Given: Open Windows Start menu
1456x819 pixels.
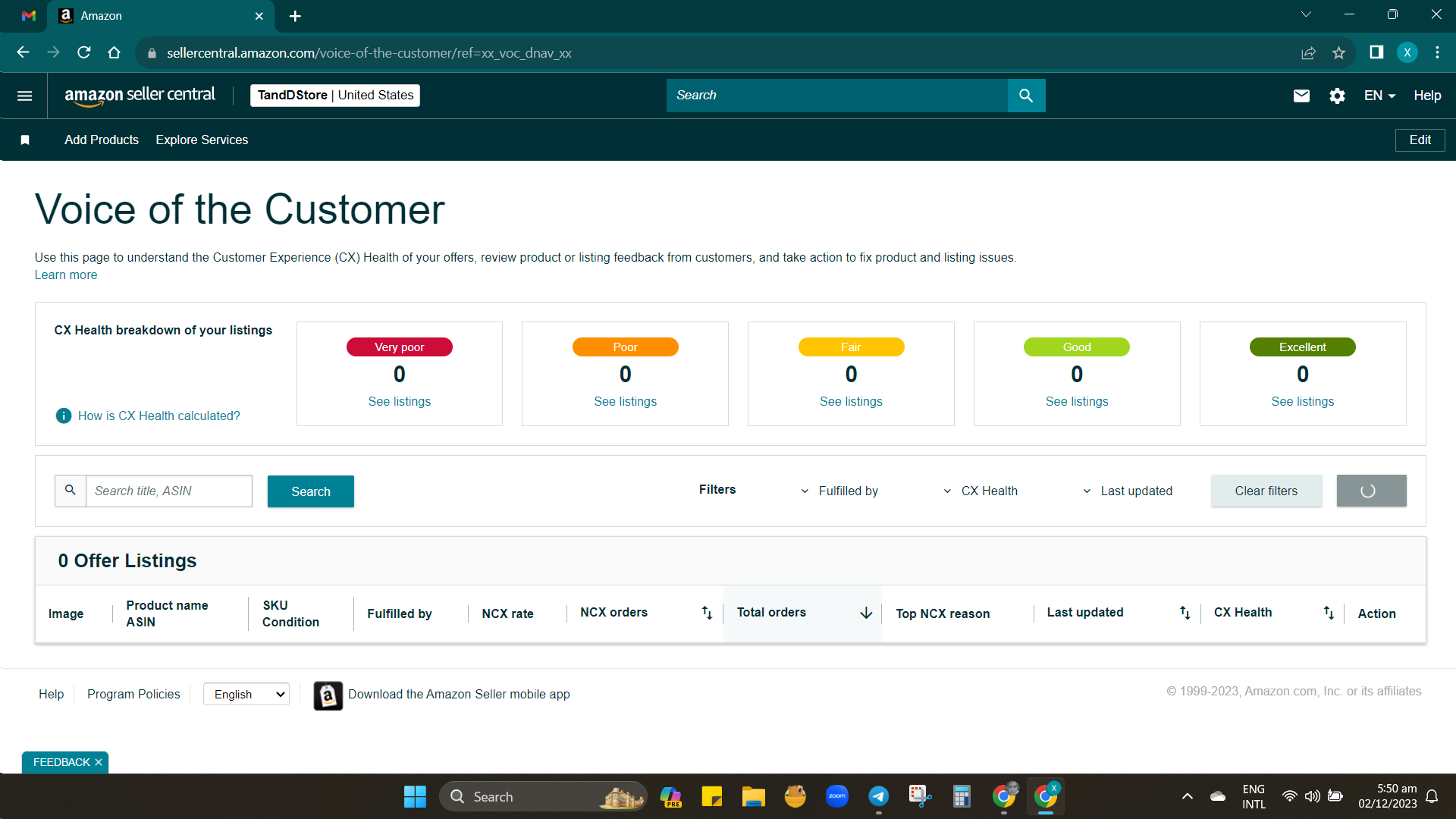Looking at the screenshot, I should click(x=415, y=797).
